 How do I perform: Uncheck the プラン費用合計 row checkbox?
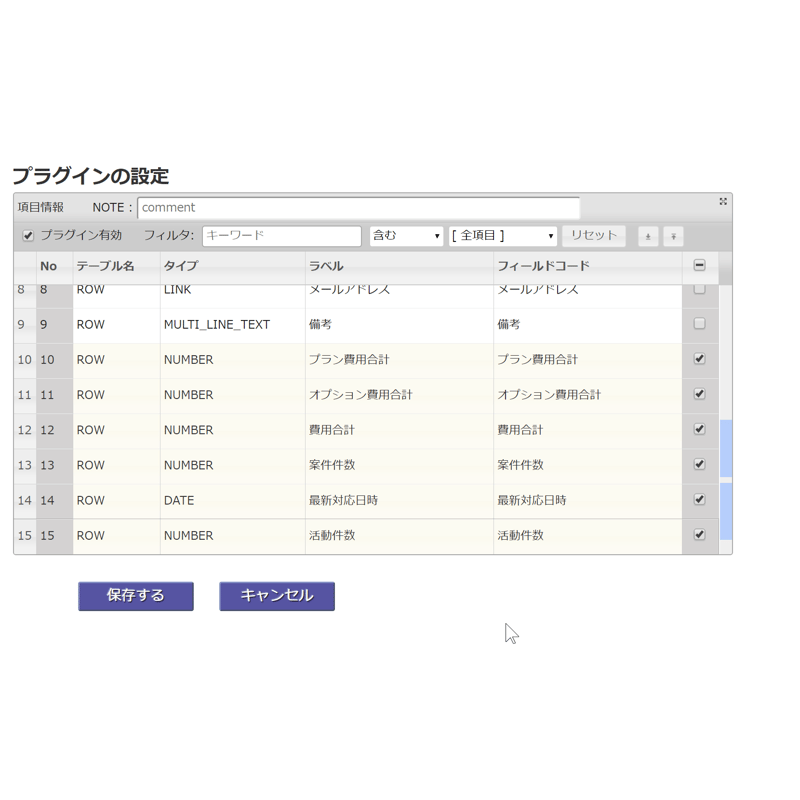click(700, 359)
